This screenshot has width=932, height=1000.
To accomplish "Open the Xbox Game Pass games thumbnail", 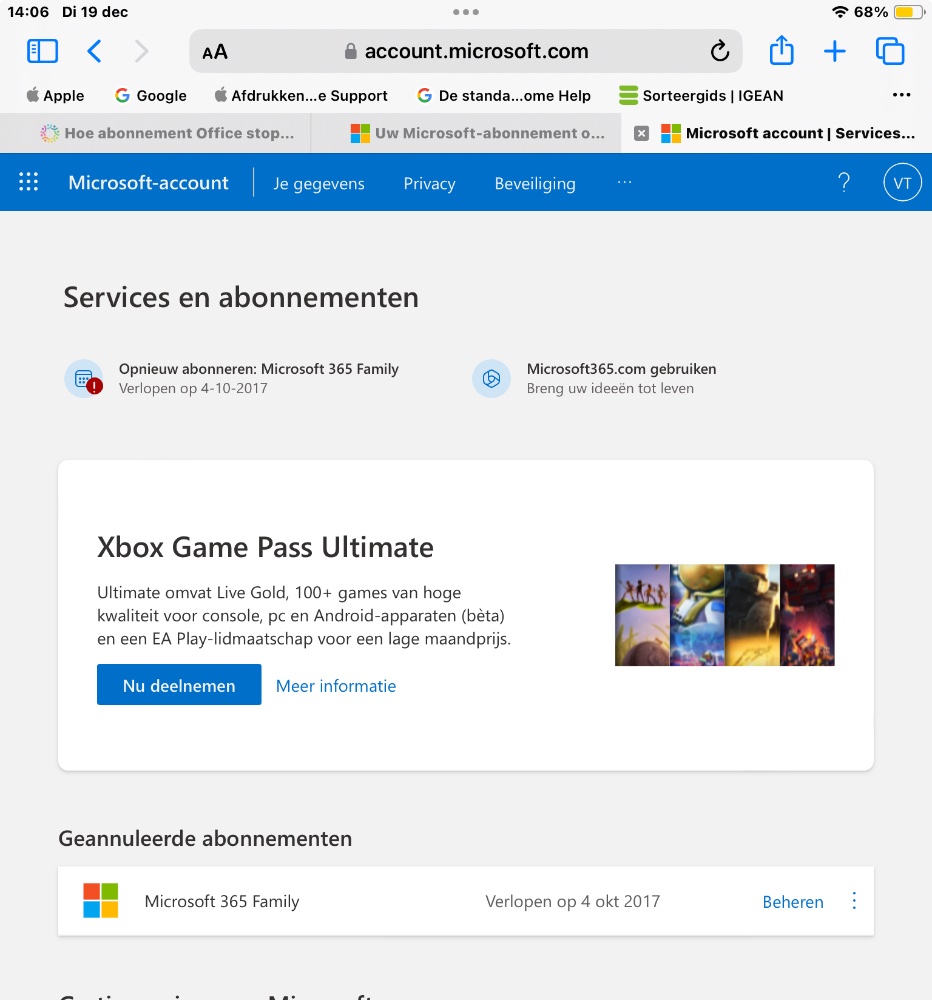I will pyautogui.click(x=724, y=615).
